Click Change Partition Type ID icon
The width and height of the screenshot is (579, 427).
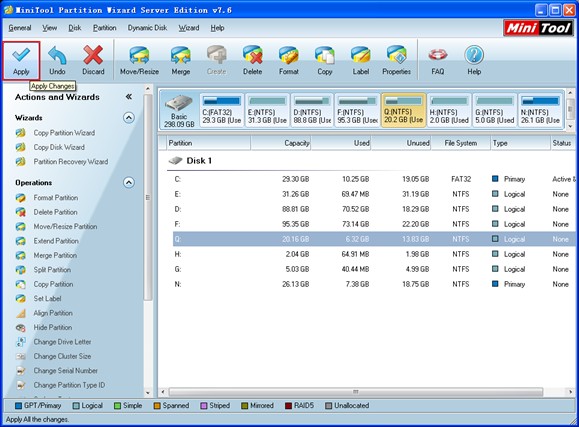(x=21, y=385)
